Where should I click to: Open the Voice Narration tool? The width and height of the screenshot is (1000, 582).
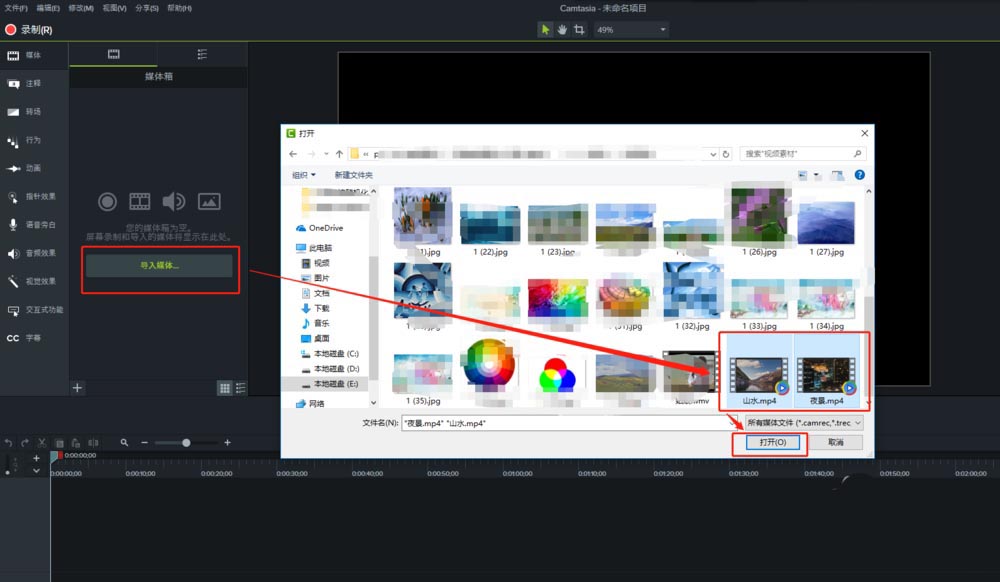[x=31, y=224]
